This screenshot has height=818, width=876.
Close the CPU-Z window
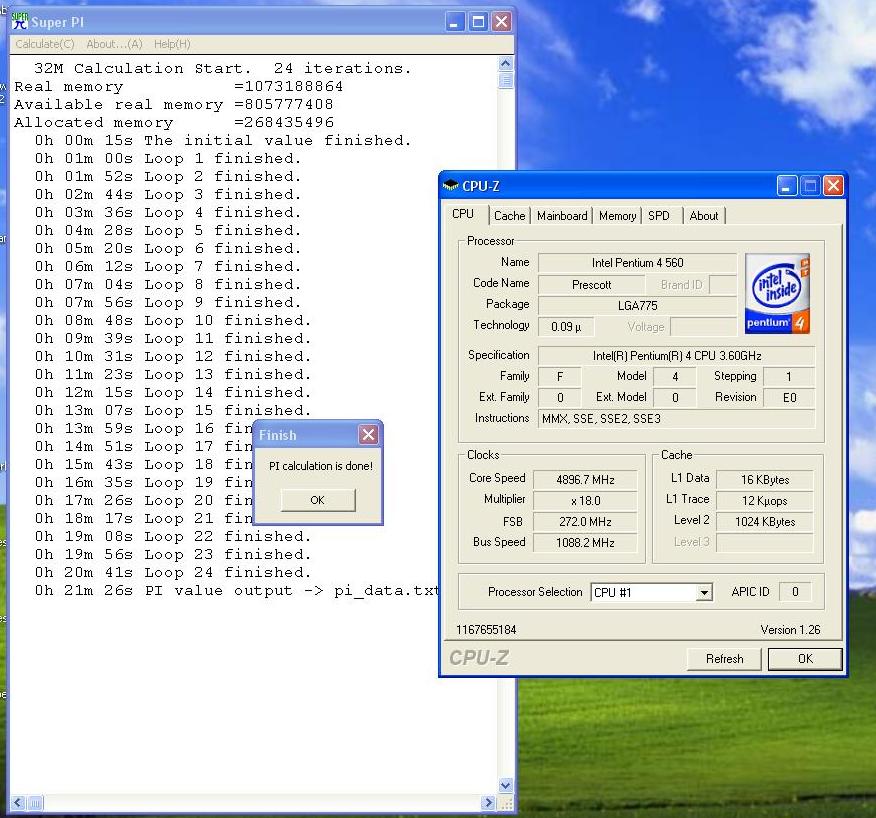tap(833, 186)
